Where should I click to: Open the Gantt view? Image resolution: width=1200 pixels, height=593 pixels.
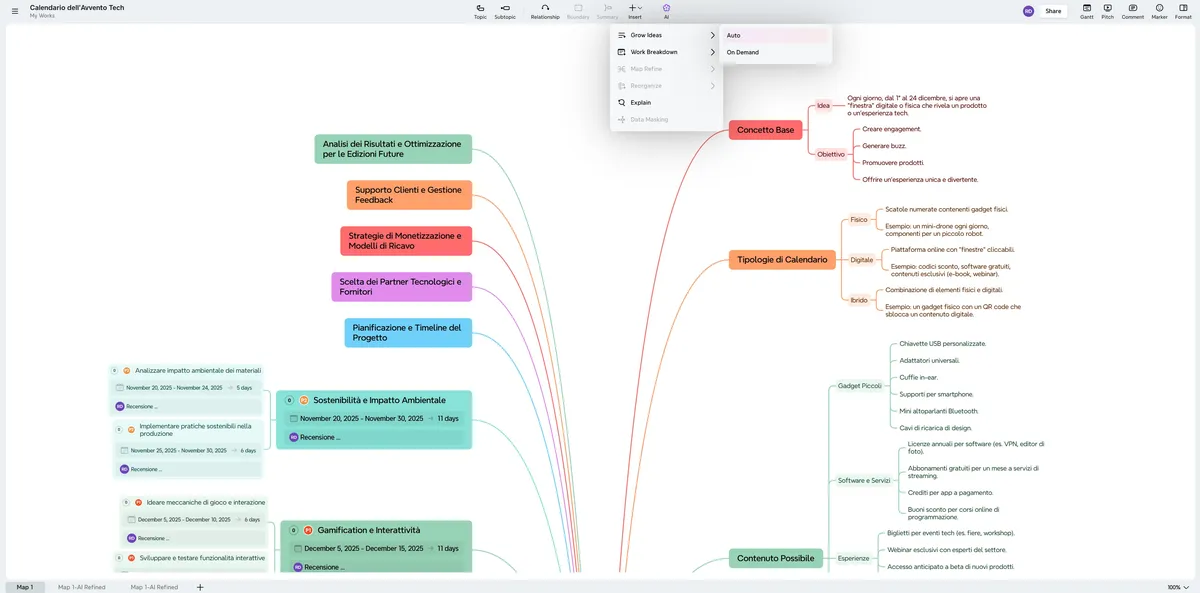pos(1087,11)
